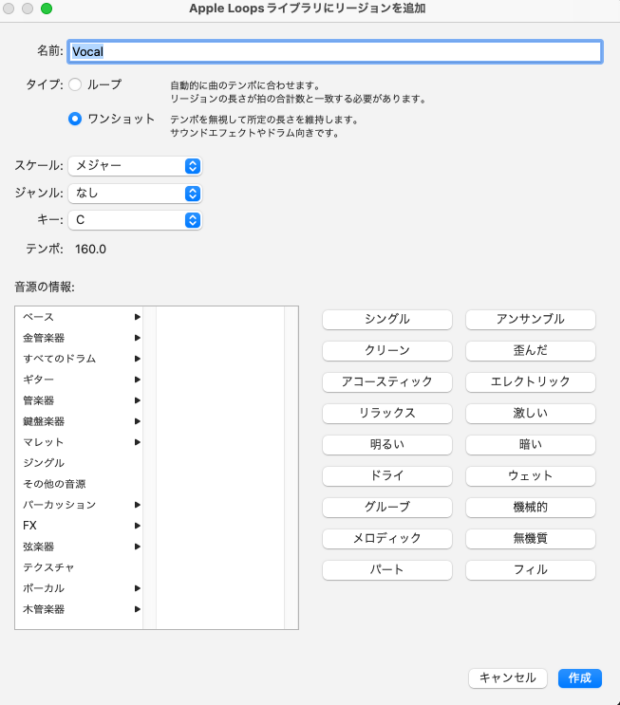
Task: Click the キャンセル button
Action: click(x=508, y=678)
